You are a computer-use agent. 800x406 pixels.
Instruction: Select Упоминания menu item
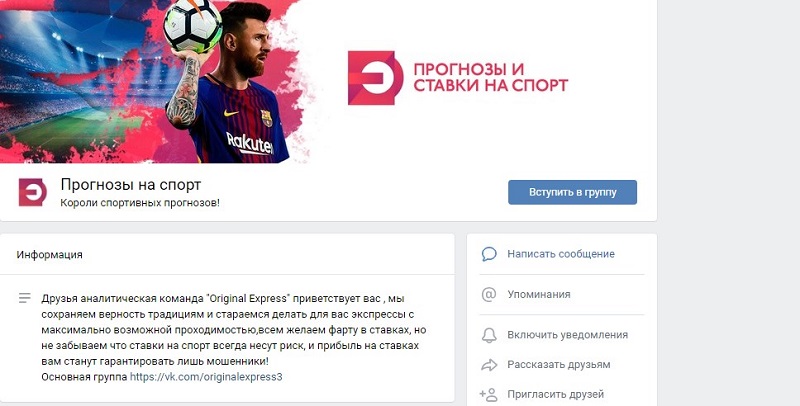539,294
